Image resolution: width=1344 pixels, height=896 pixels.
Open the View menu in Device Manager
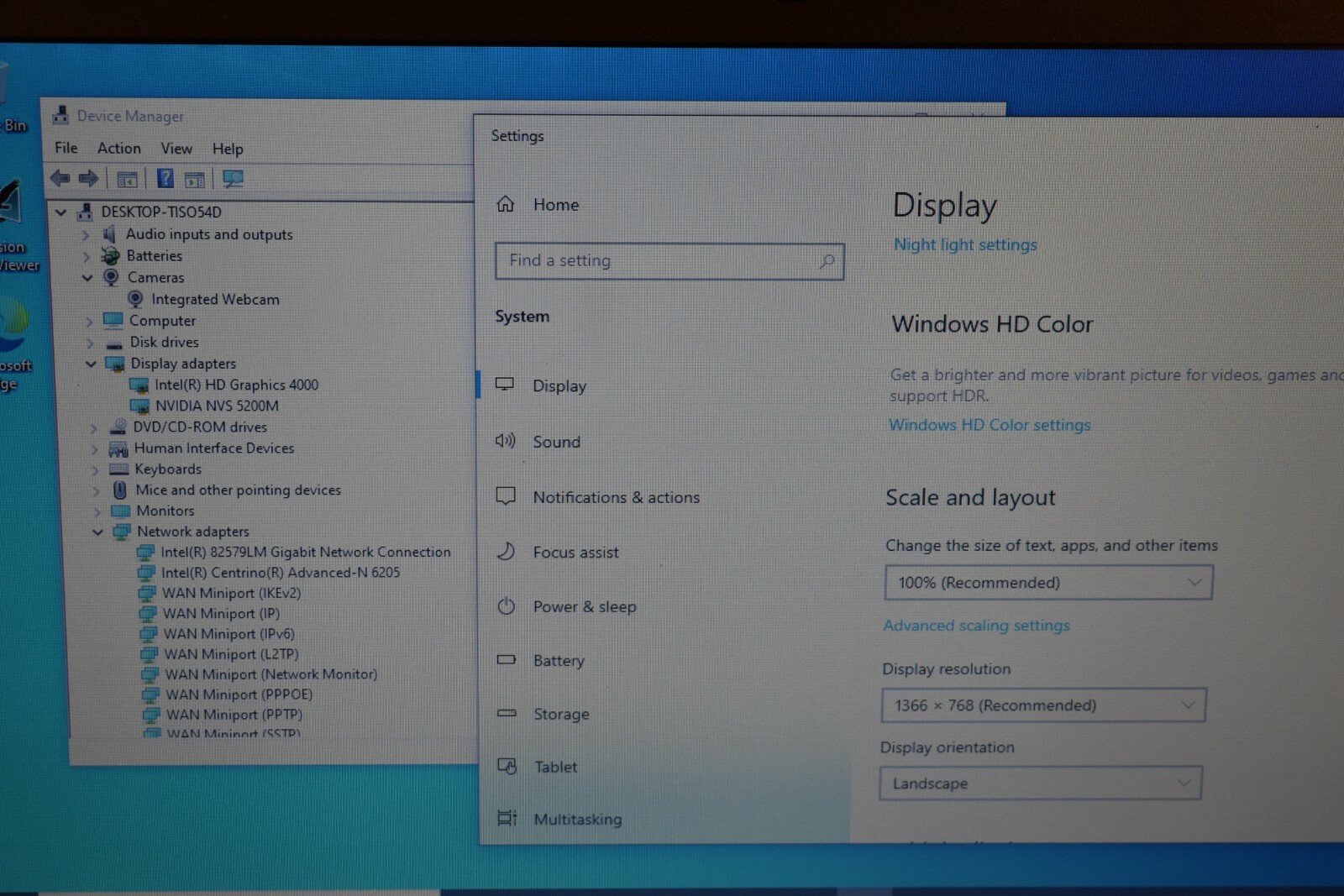pos(176,149)
